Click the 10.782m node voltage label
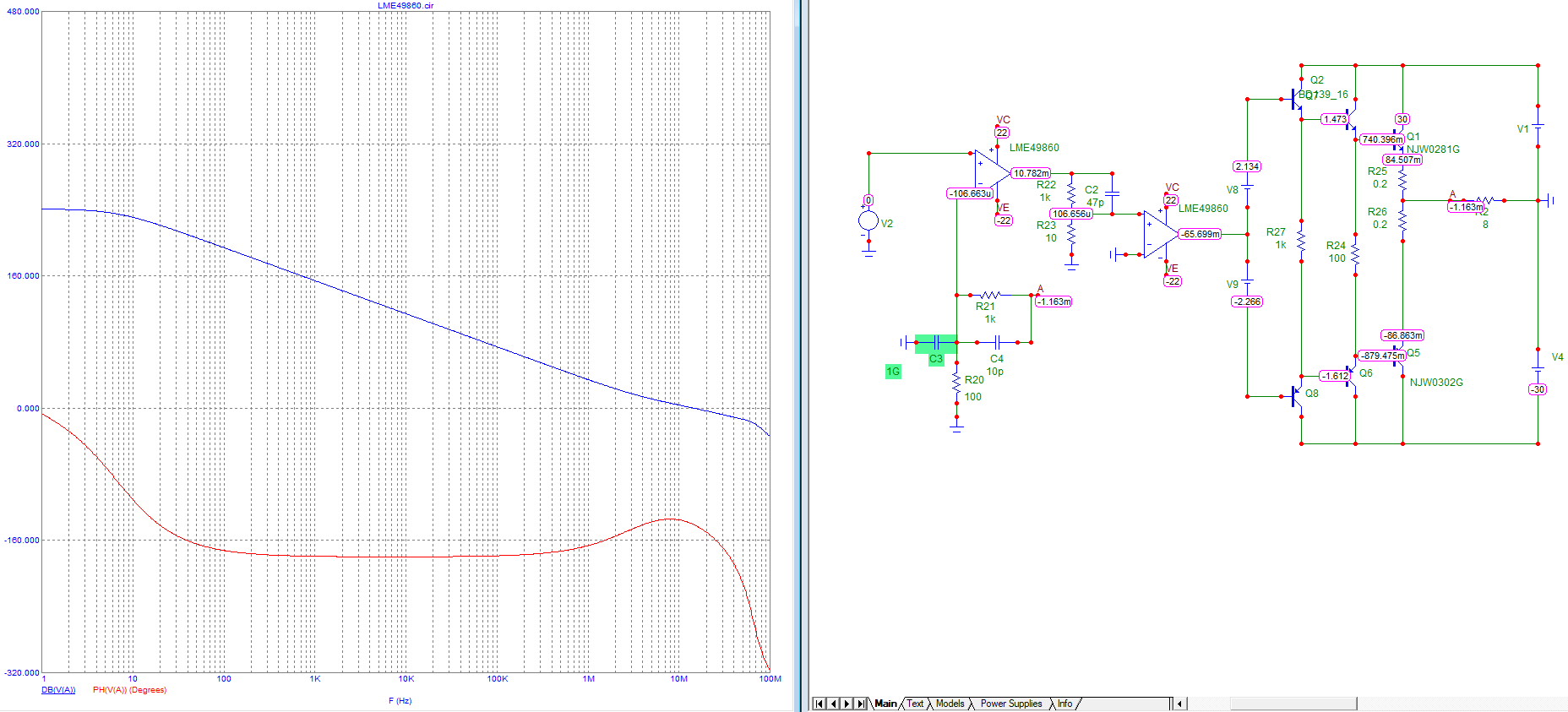 coord(1031,173)
